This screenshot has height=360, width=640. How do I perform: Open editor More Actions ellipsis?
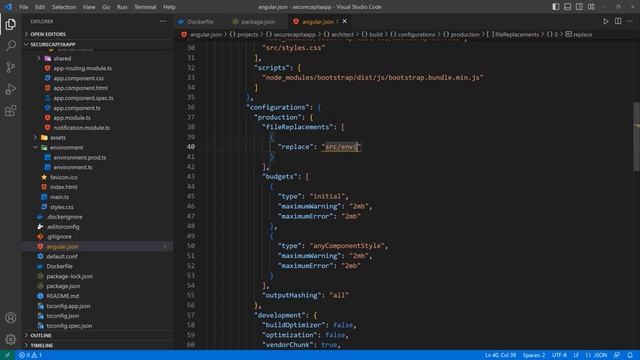pos(630,21)
